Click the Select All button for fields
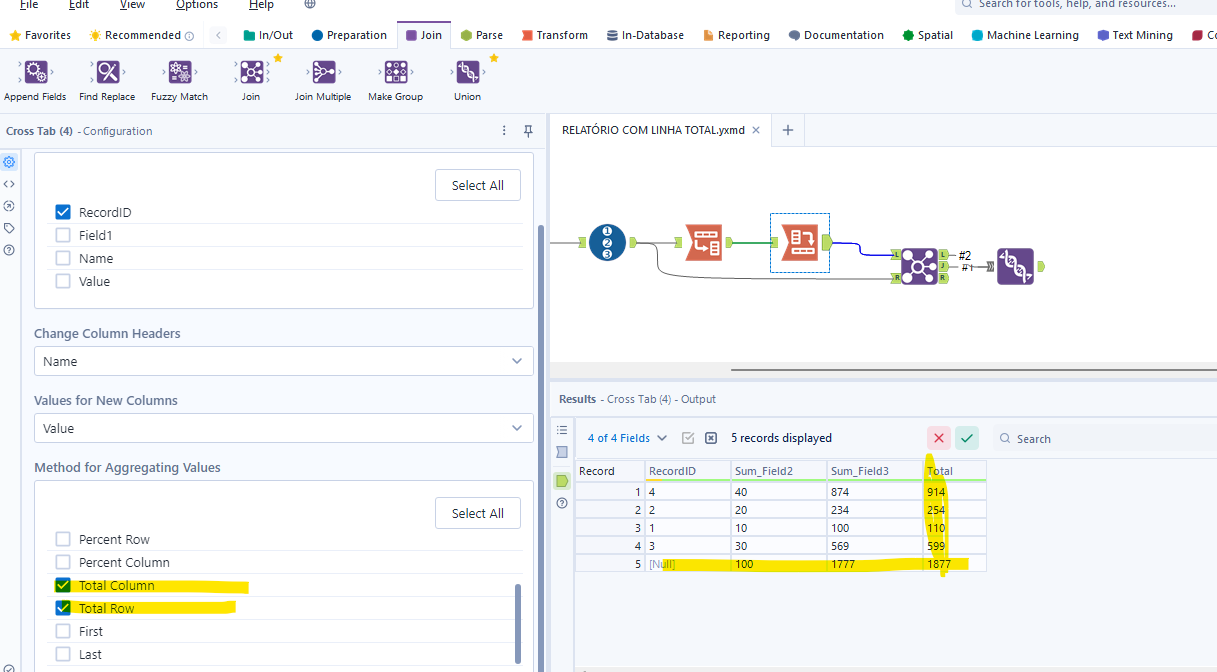The image size is (1217, 672). pyautogui.click(x=477, y=184)
